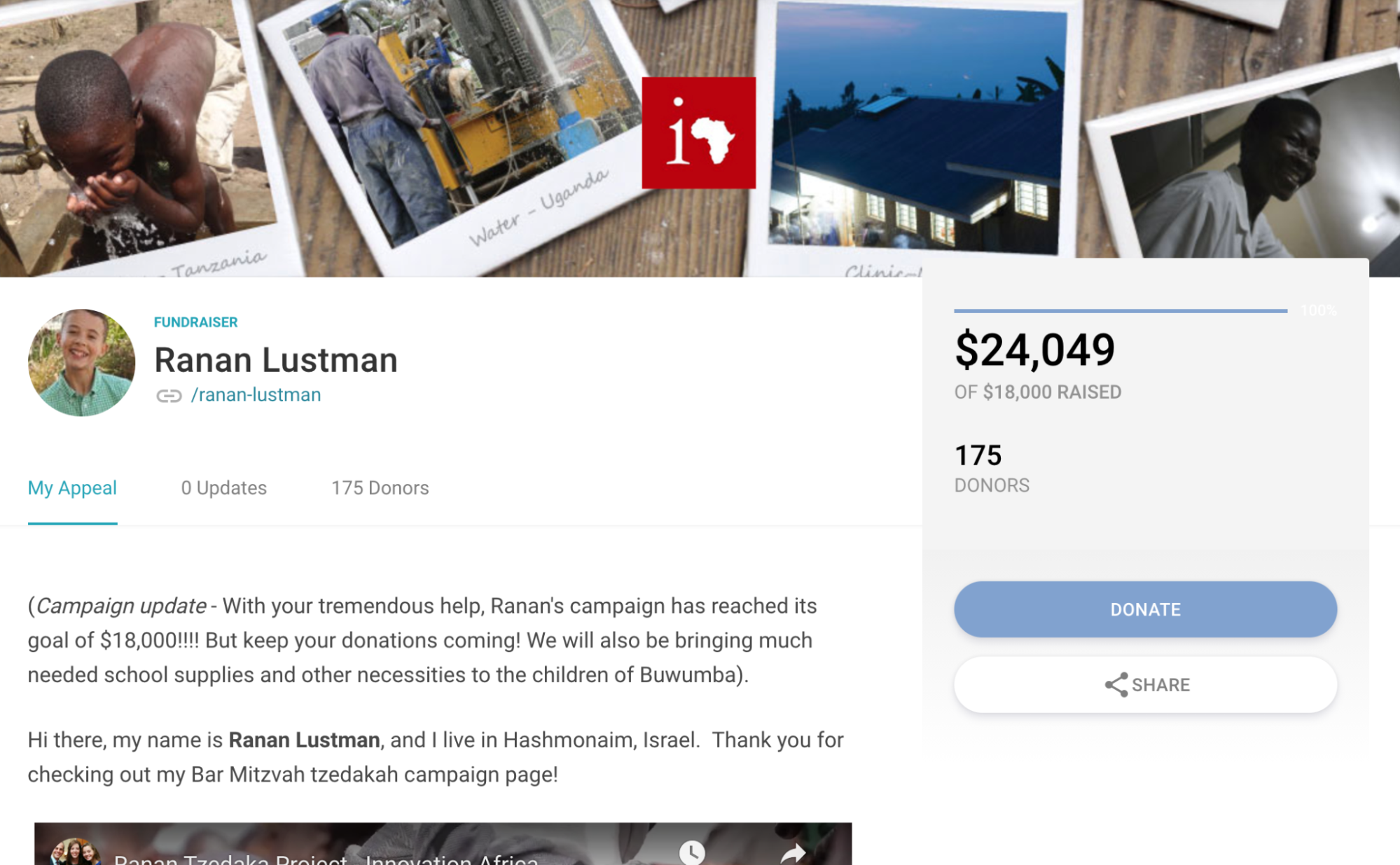Open Ranan Lustman's round profile photo

click(81, 363)
